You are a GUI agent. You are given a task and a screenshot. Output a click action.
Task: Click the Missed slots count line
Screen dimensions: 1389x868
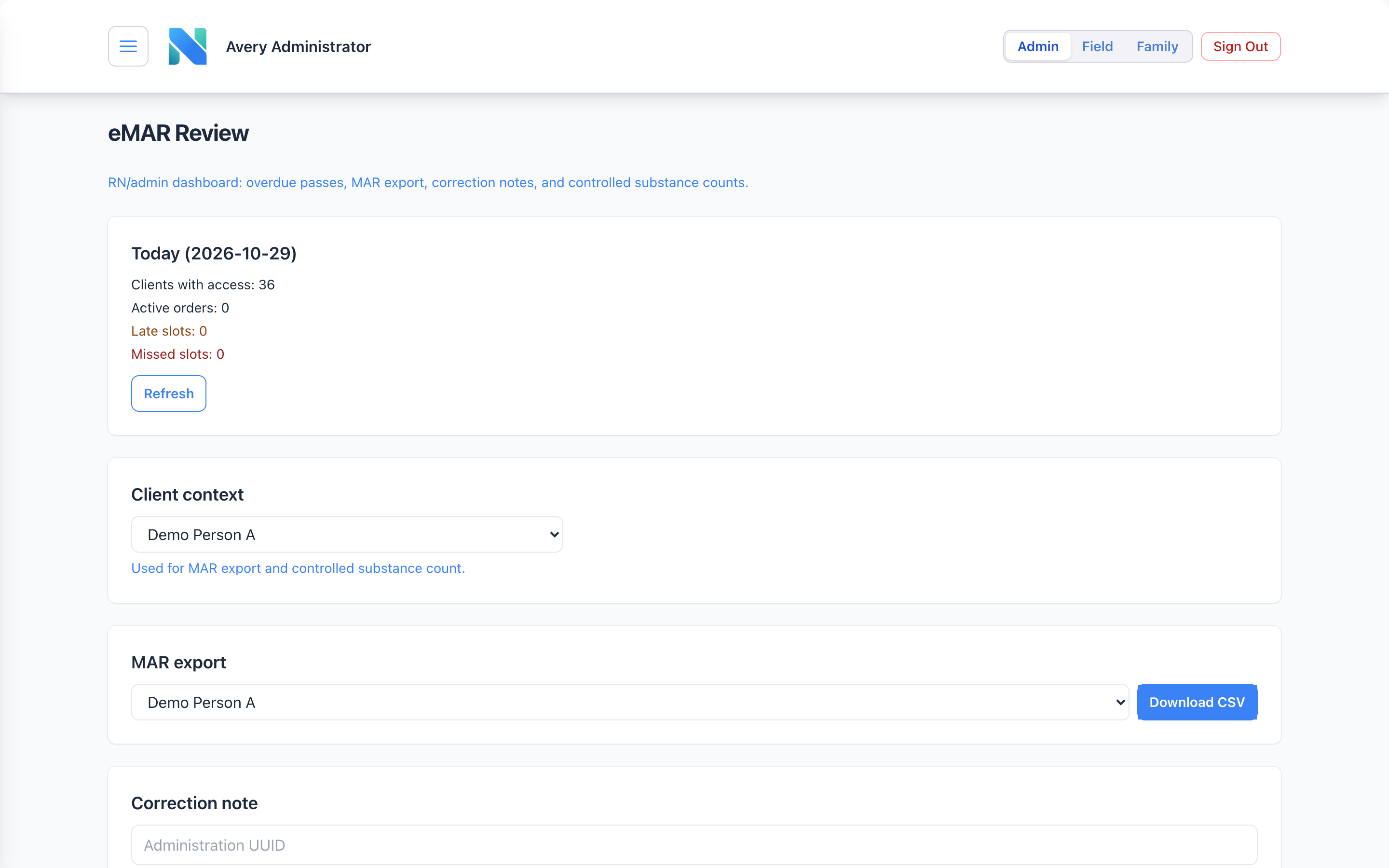point(178,354)
